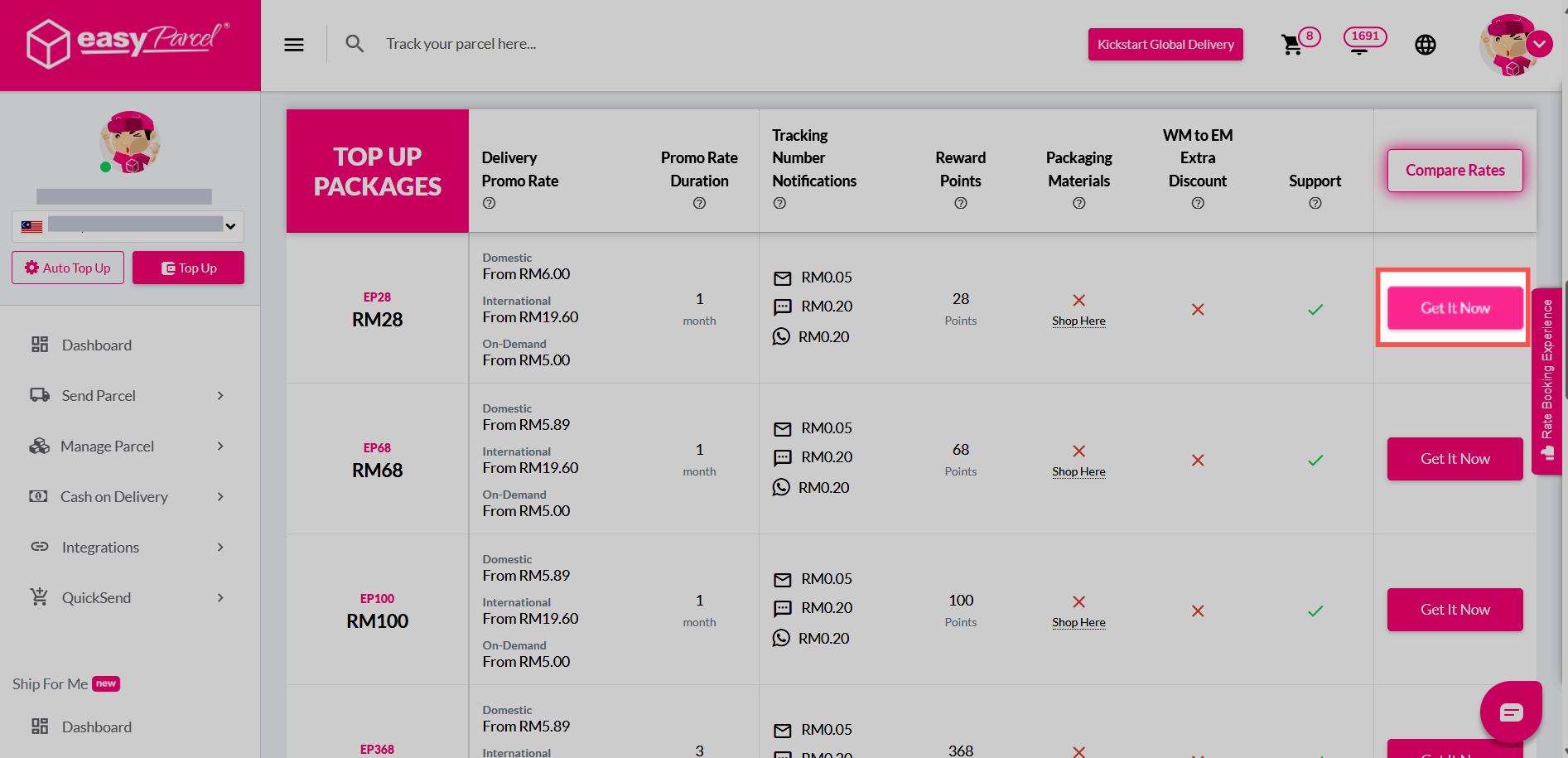The height and width of the screenshot is (758, 1568).
Task: Expand the QuickSend menu
Action: tap(128, 598)
